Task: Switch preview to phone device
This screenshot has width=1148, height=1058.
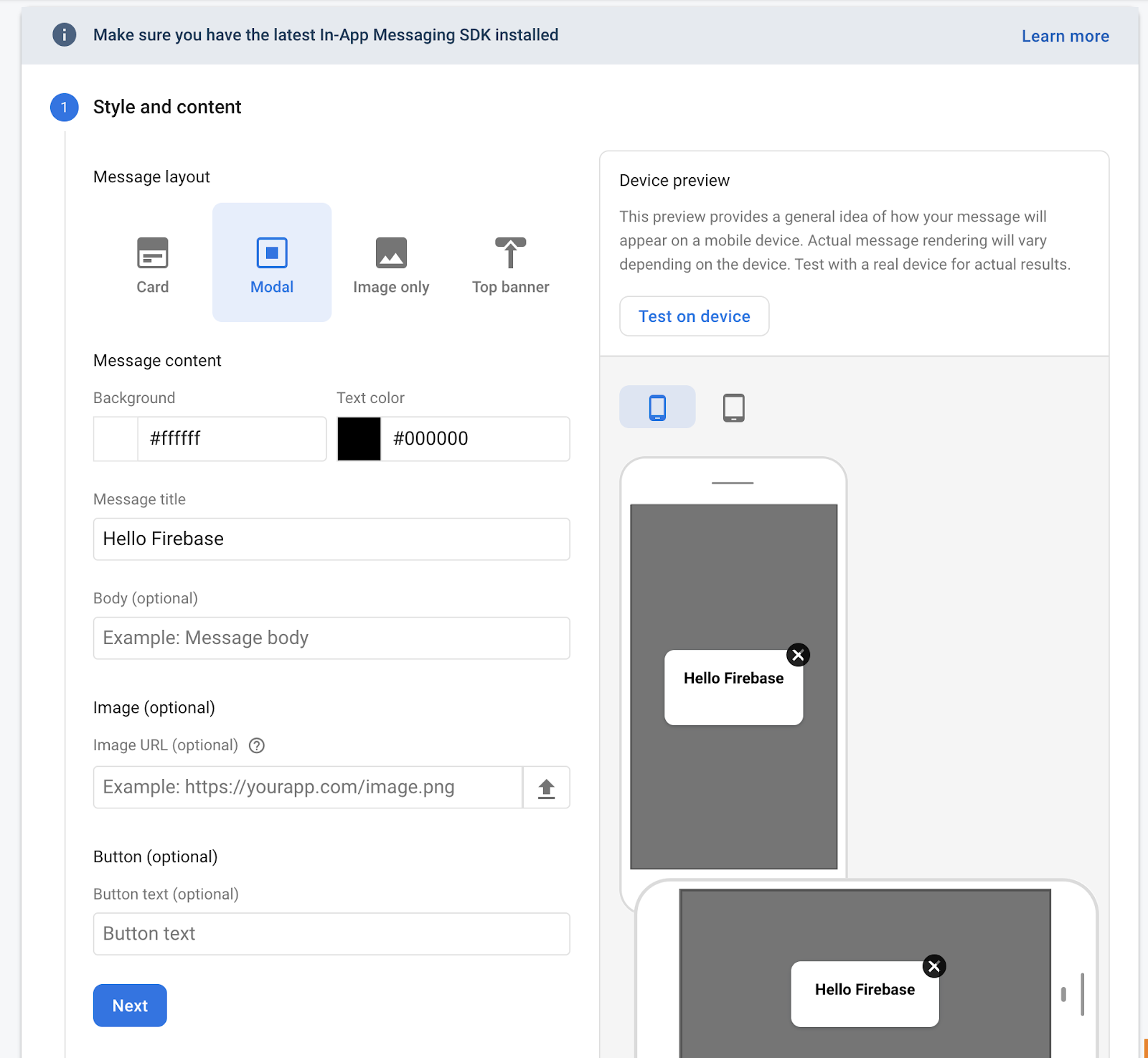Action: (x=657, y=407)
